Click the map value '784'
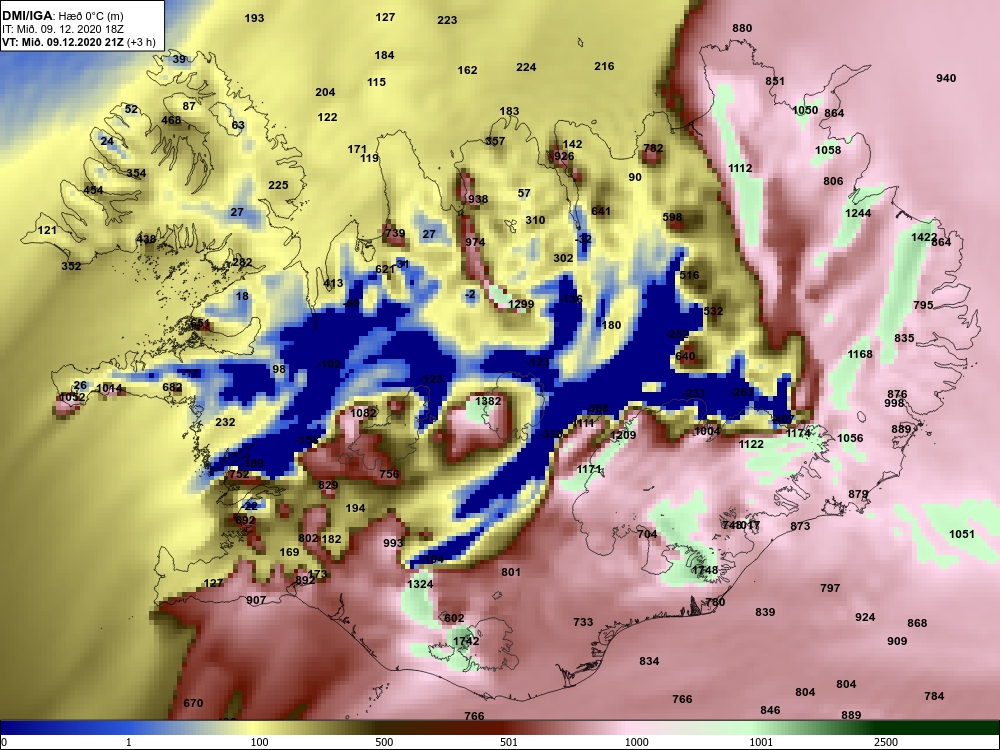The width and height of the screenshot is (1000, 750). click(934, 696)
